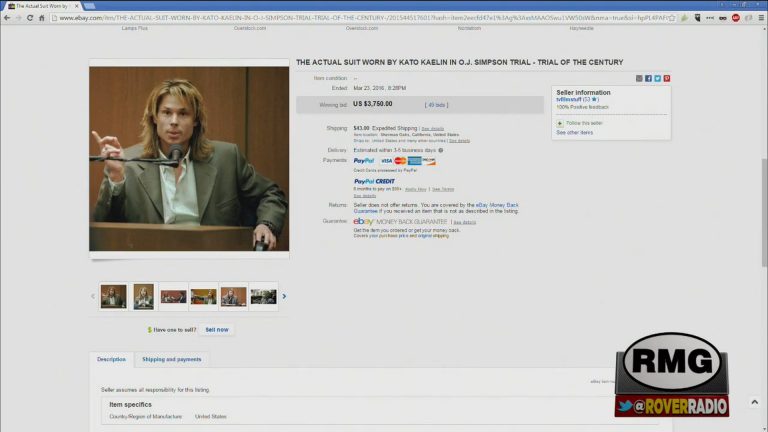
Task: Open seller tvfilmstuff profile link
Action: tap(568, 99)
